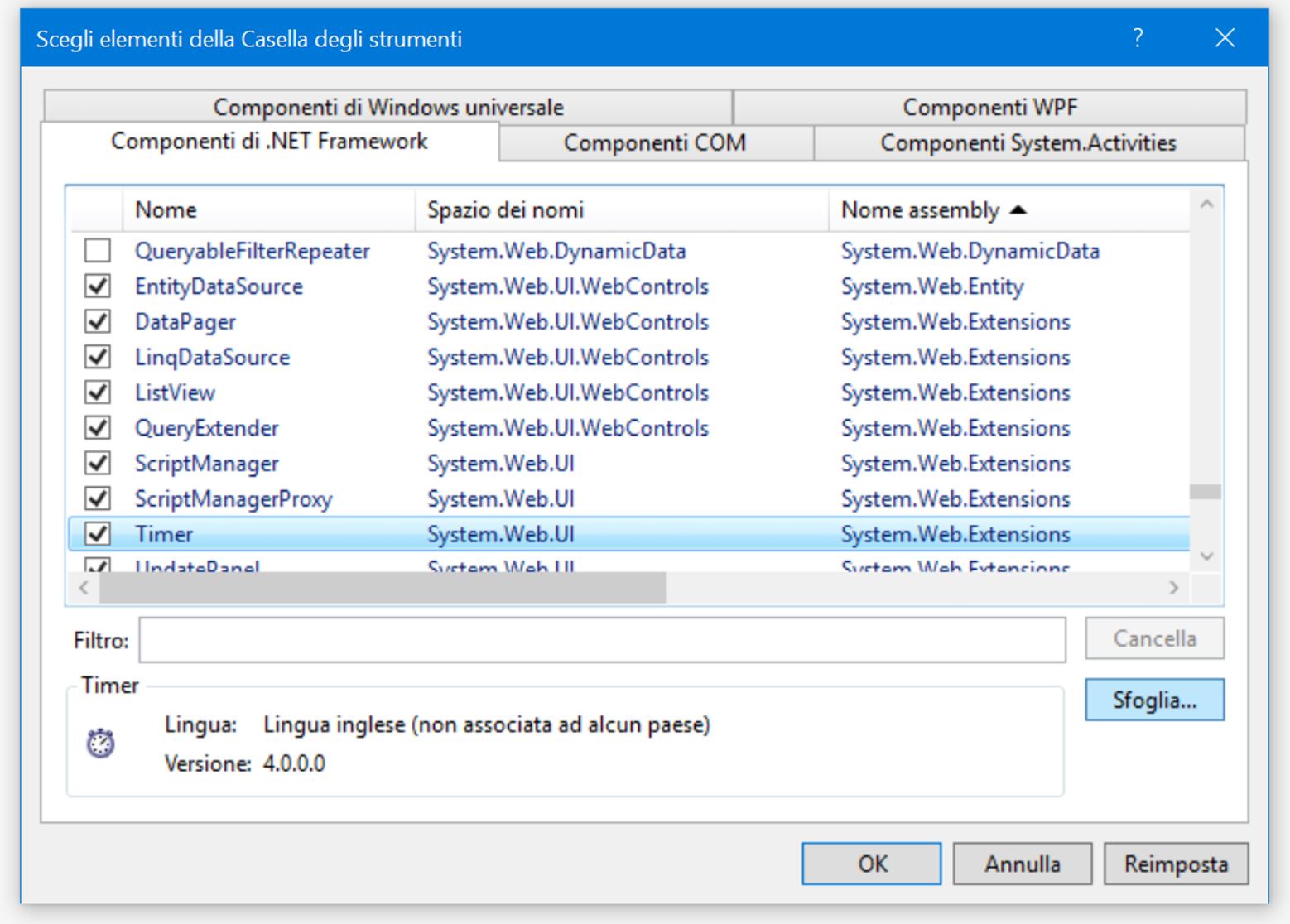
Task: Click the Versione 4.0.0.0 value
Action: click(x=294, y=763)
